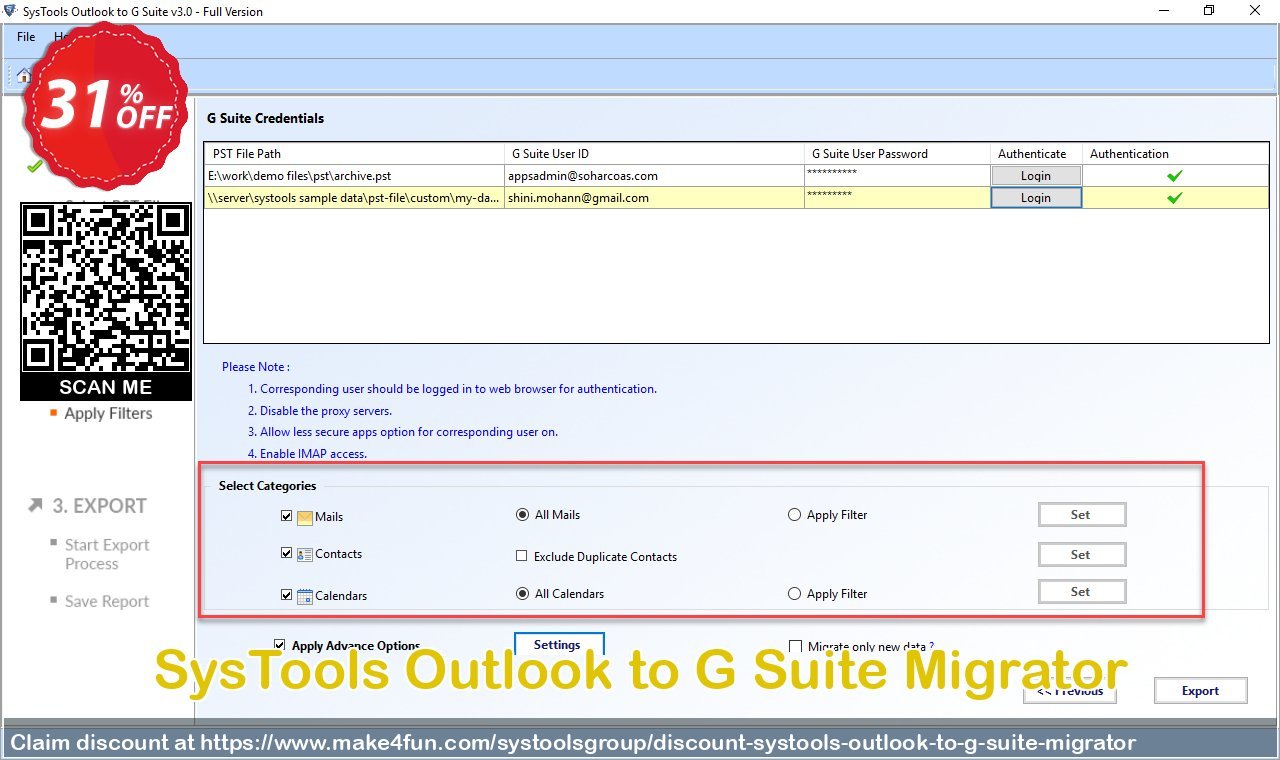
Task: Click the SysTools app title icon
Action: 10,11
